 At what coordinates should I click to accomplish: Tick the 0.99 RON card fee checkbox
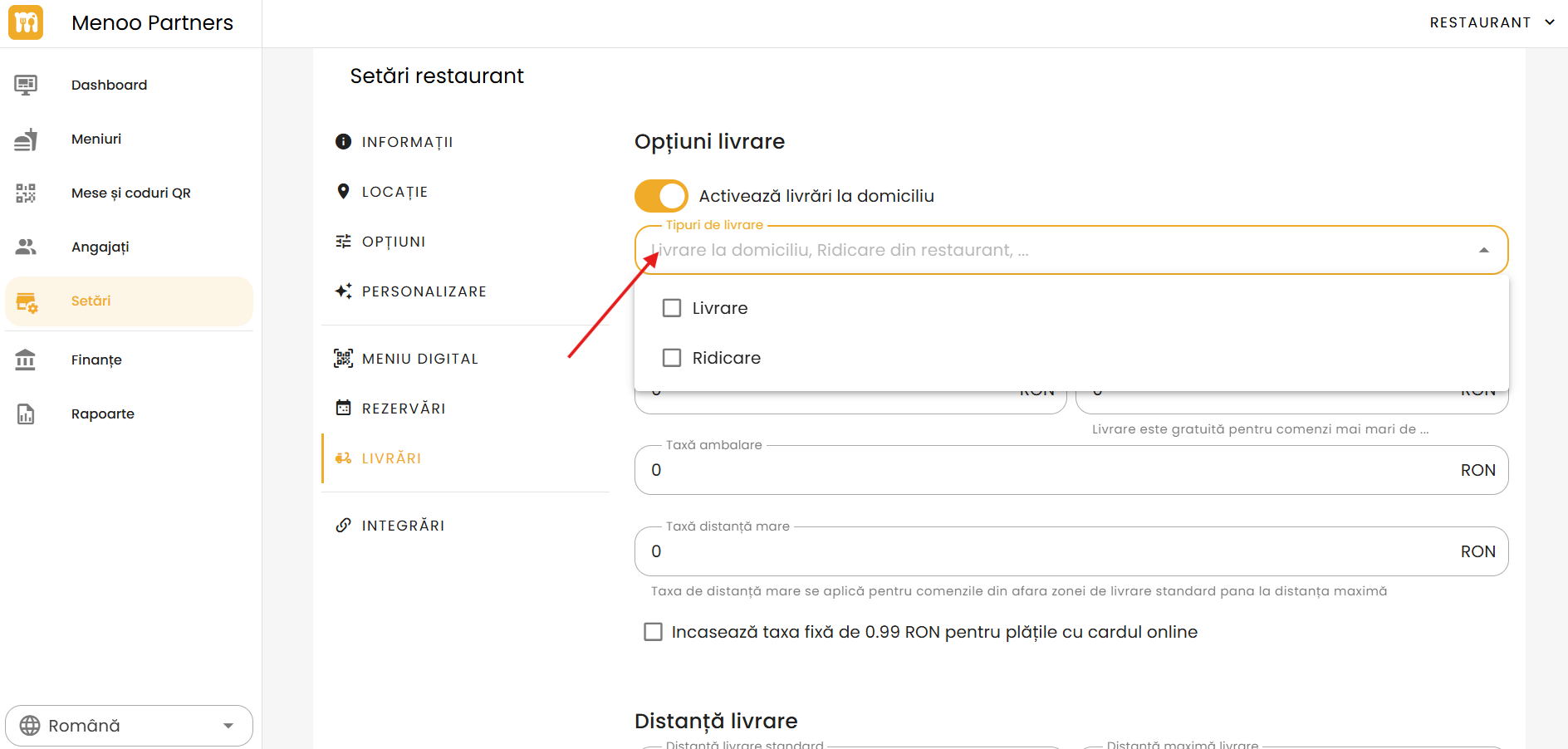pos(653,631)
